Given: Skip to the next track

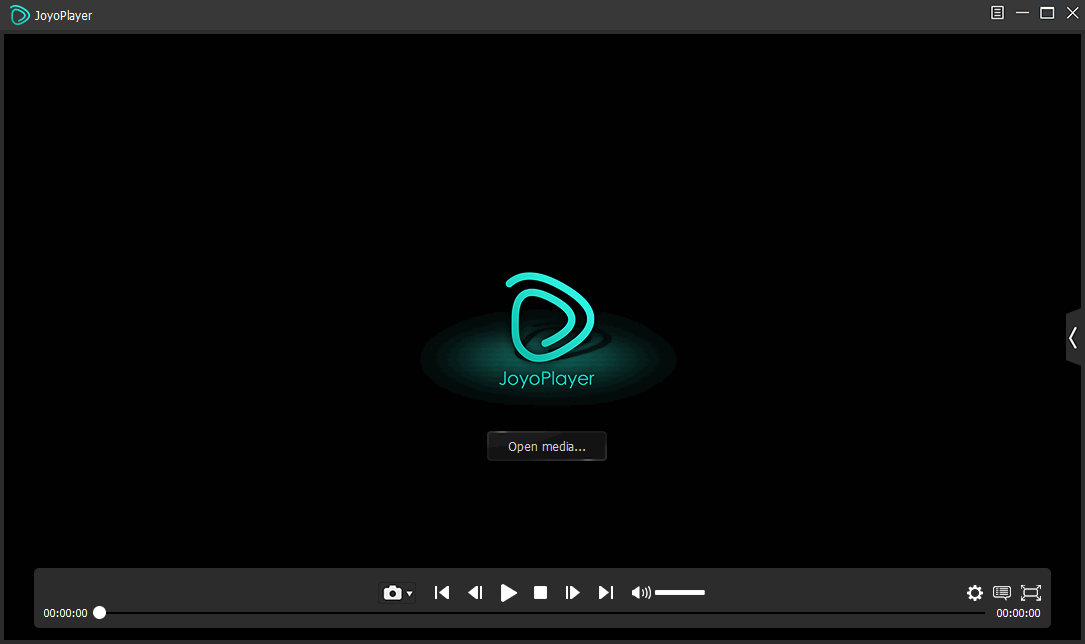Looking at the screenshot, I should pos(605,593).
